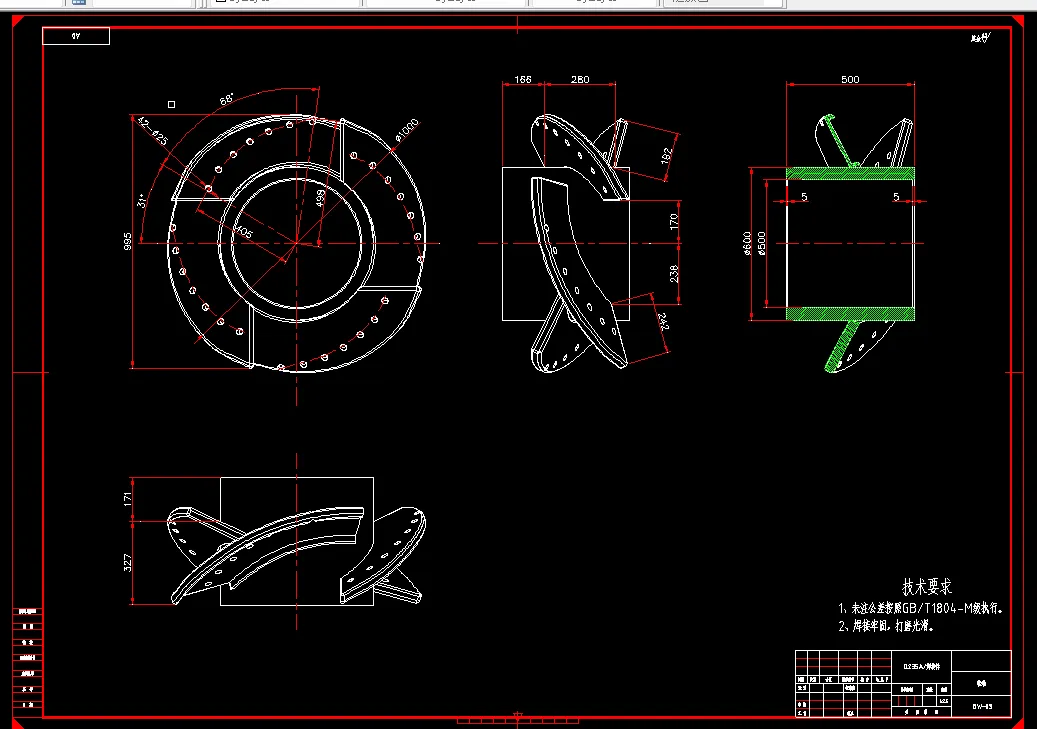Click the small square marker near 68° arc
Viewport: 1037px width, 729px height.
(x=171, y=105)
